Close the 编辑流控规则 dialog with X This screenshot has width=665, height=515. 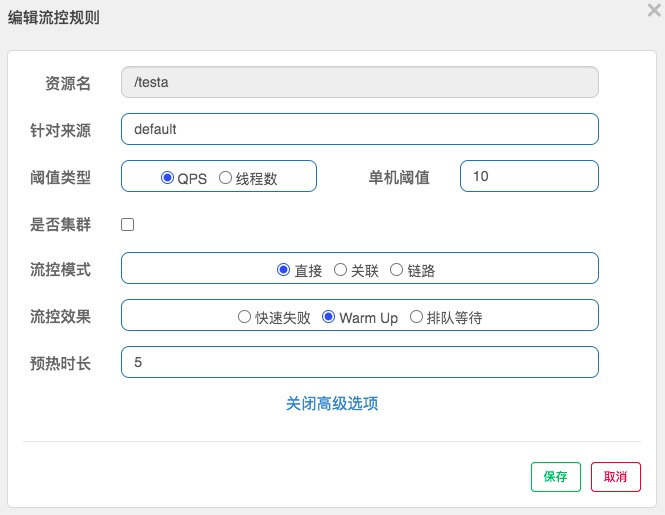coord(654,10)
